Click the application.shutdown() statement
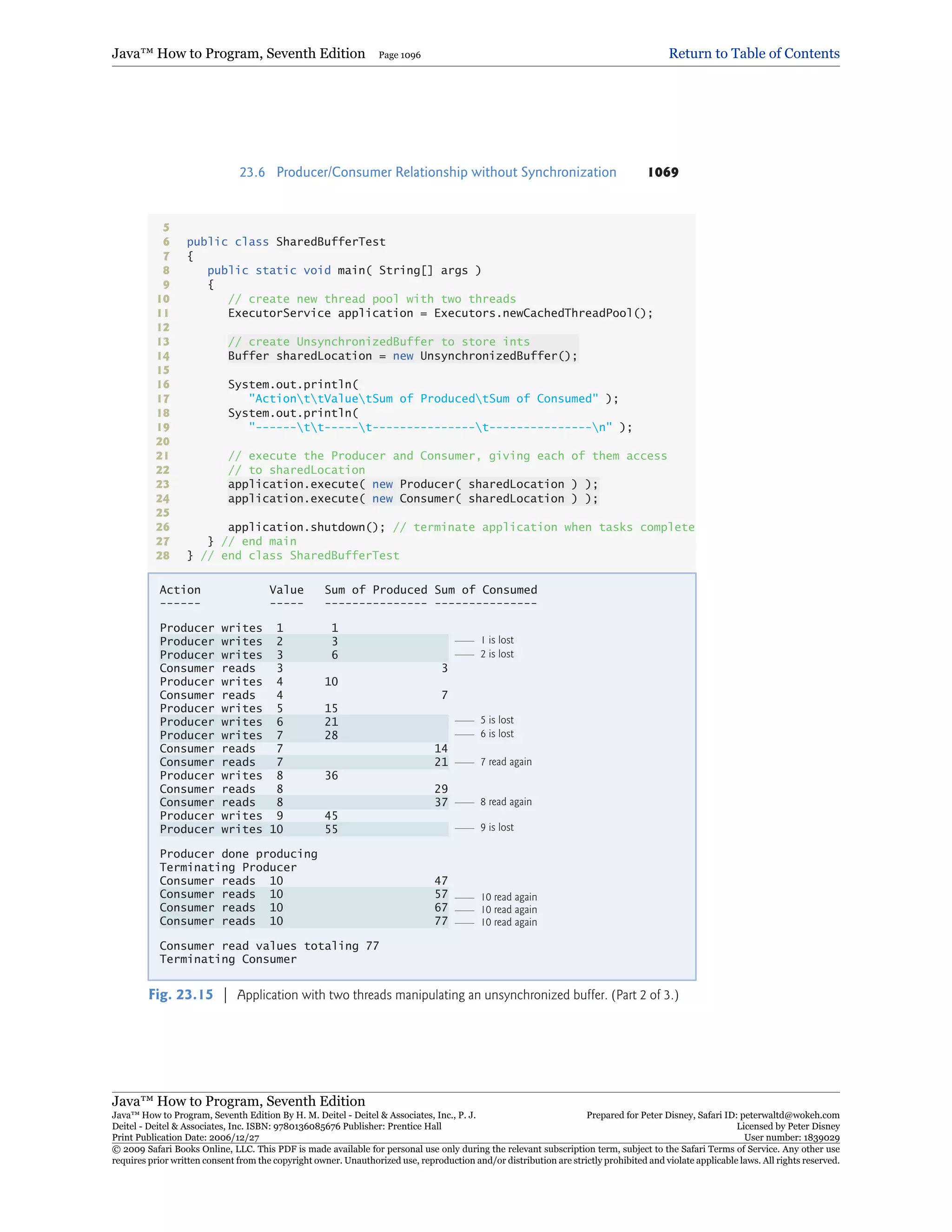The width and height of the screenshot is (952, 1232). point(306,527)
